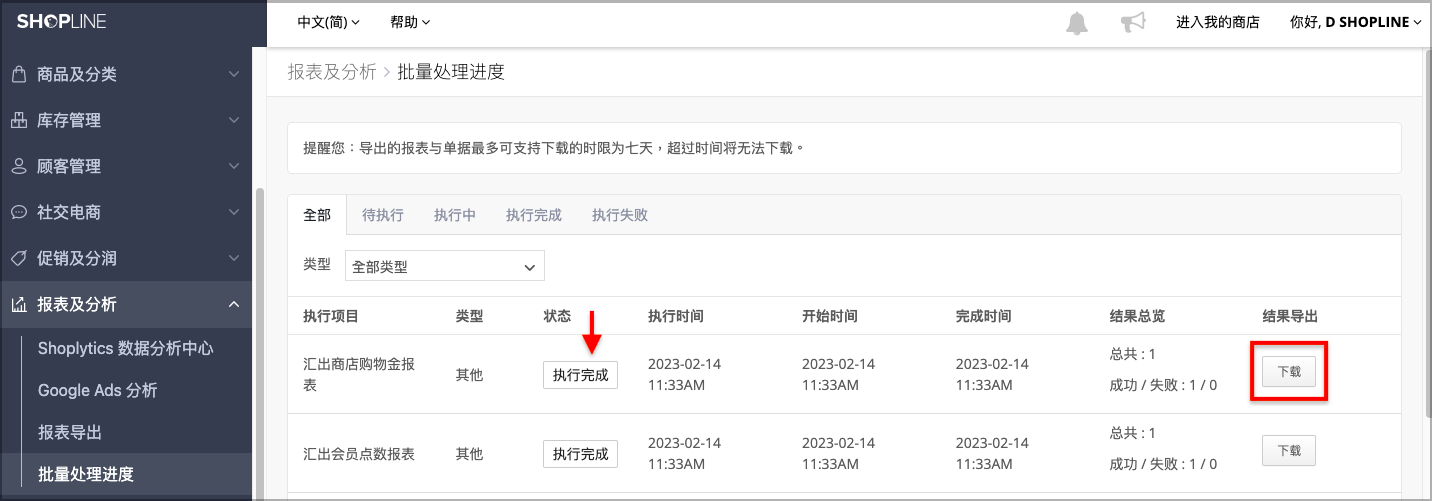
Task: Switch to the 执行失败 tab
Action: point(620,215)
